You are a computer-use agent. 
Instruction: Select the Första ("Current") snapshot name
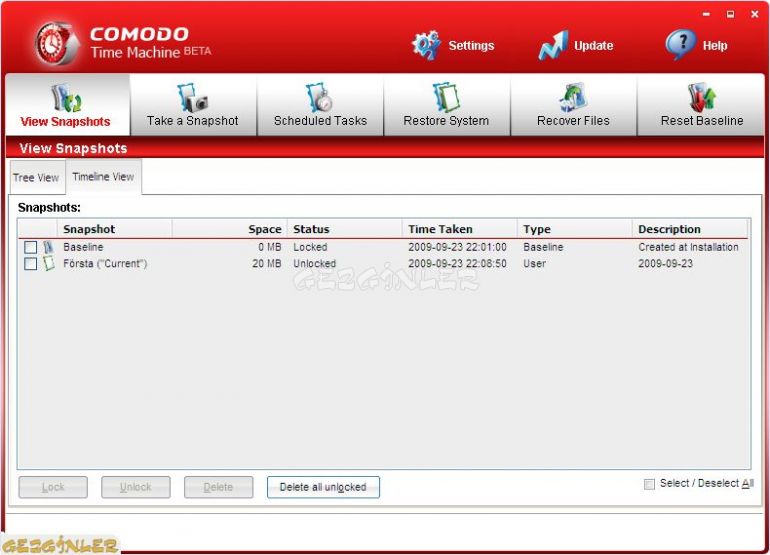[105, 264]
